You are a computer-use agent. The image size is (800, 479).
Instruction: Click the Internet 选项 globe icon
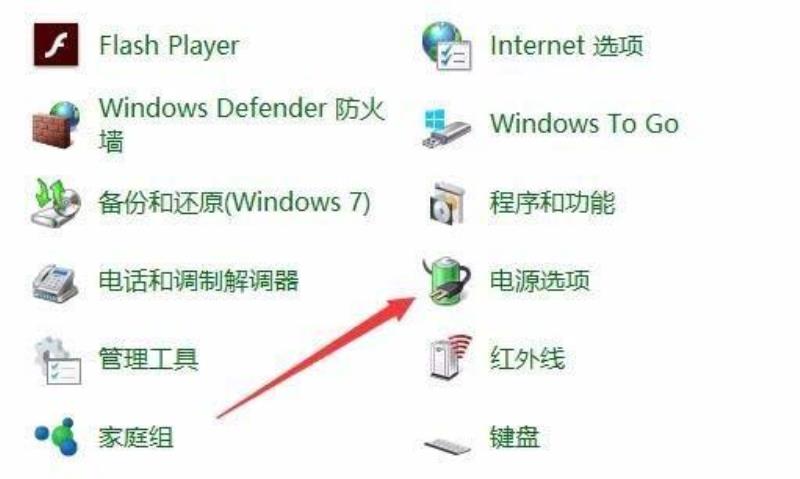tap(446, 46)
